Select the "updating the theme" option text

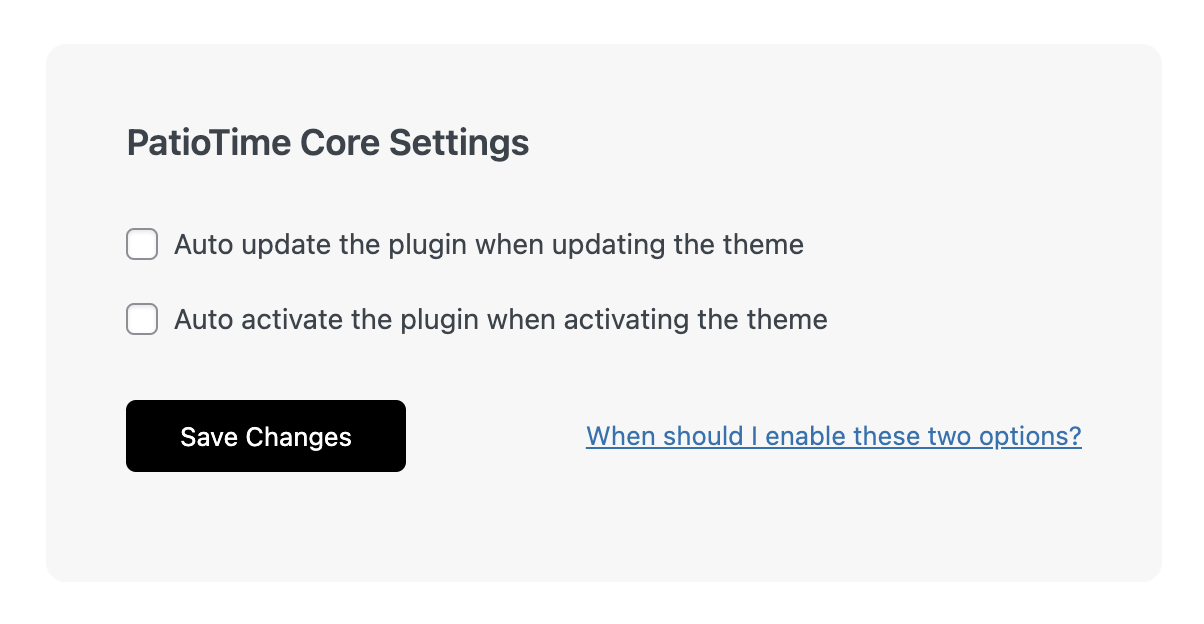click(673, 244)
